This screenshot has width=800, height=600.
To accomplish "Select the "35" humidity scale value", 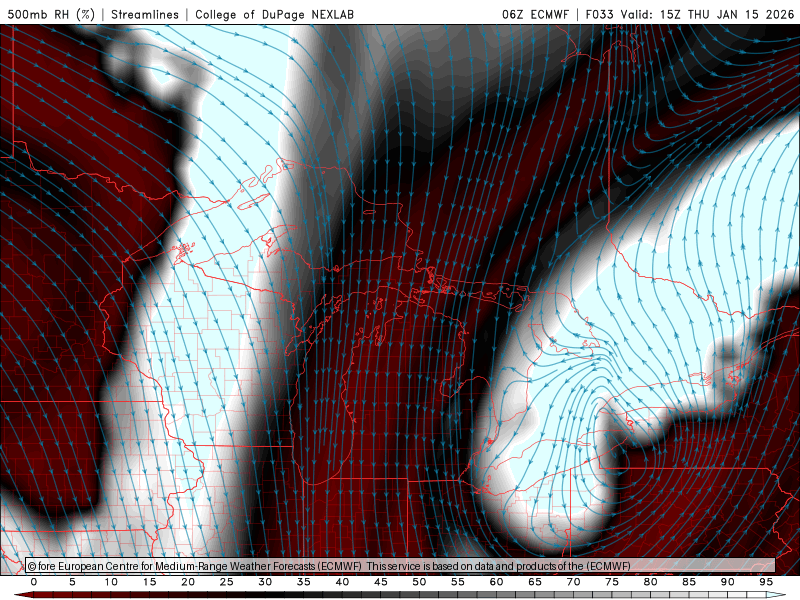I will [304, 582].
